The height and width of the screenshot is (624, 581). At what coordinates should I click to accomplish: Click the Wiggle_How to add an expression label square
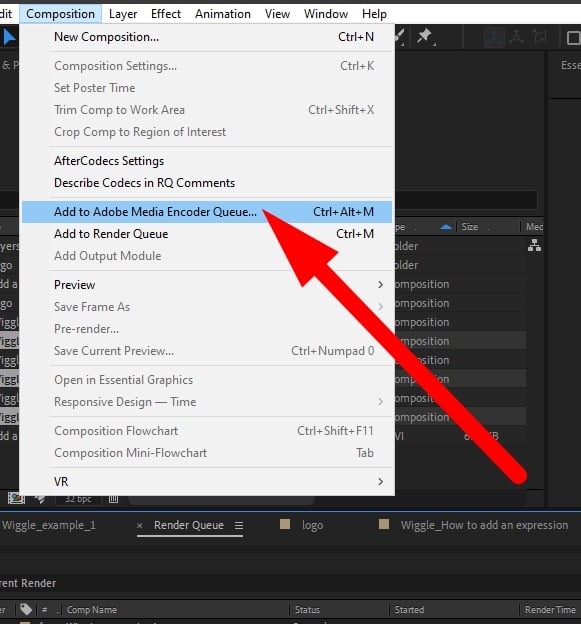(384, 524)
